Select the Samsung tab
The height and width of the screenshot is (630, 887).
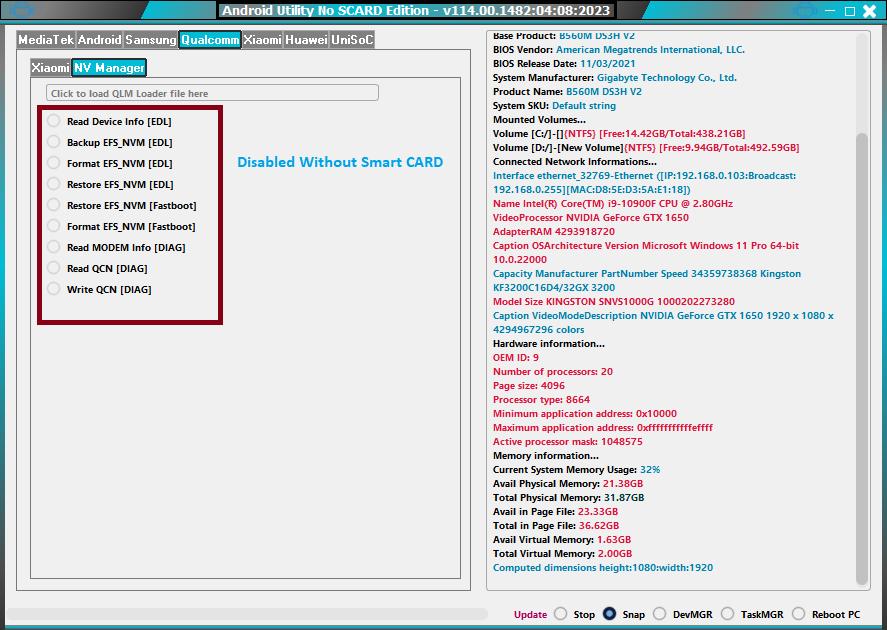pos(150,40)
